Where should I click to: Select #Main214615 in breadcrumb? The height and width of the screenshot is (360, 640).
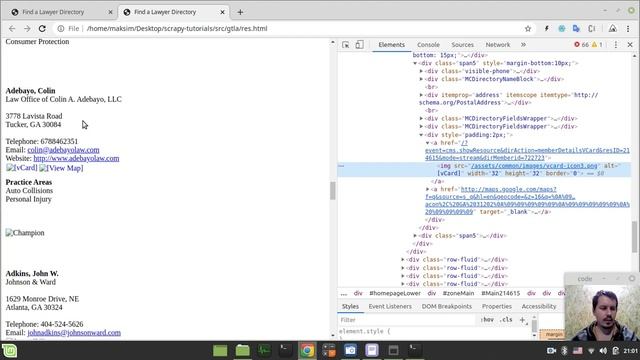(x=500, y=293)
